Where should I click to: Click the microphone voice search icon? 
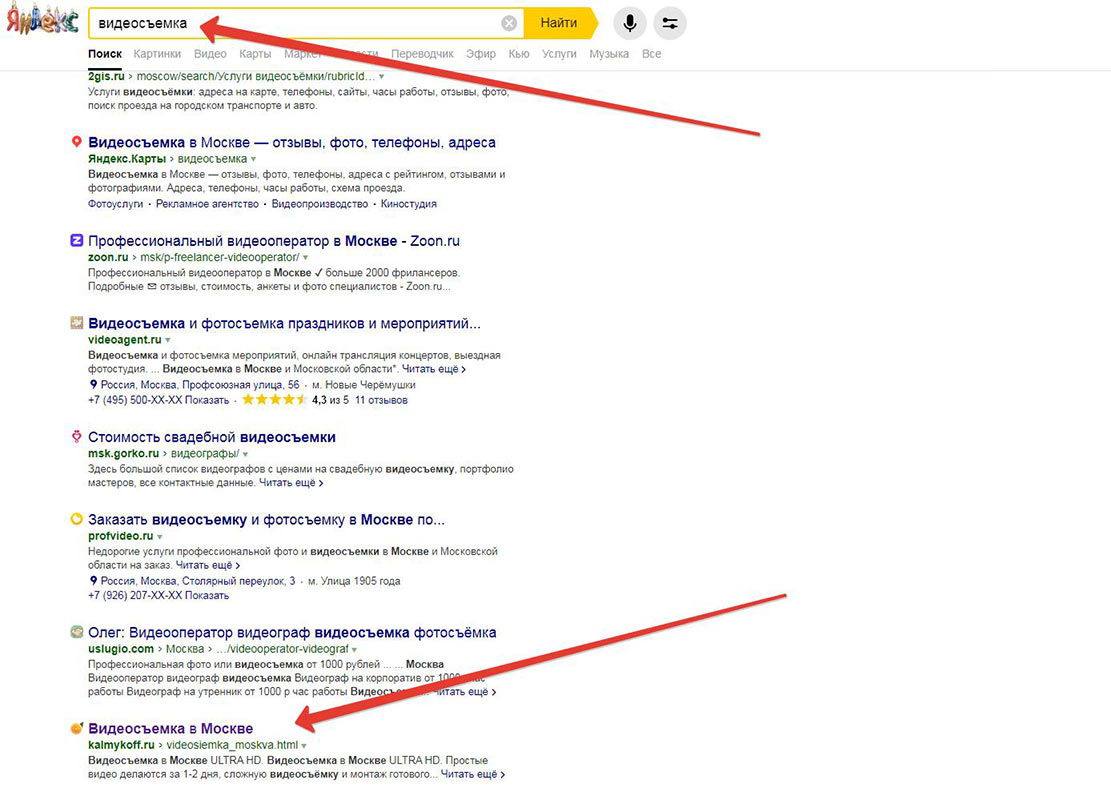click(x=629, y=23)
